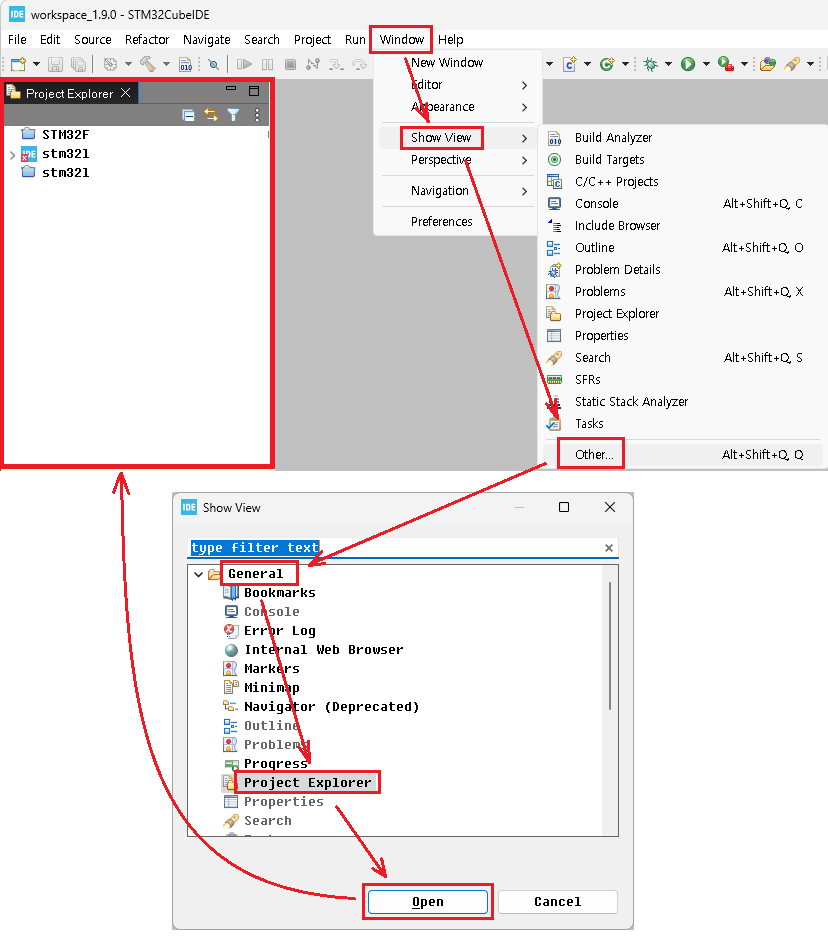Click the Show View dialog vertical scrollbar

610,646
